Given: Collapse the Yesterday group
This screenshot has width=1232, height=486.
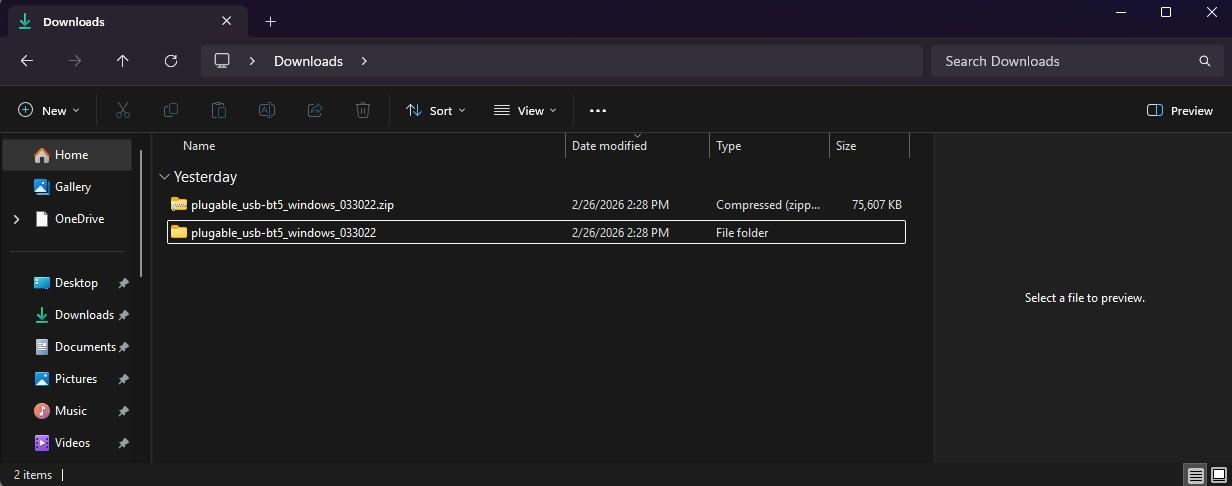Looking at the screenshot, I should (164, 177).
